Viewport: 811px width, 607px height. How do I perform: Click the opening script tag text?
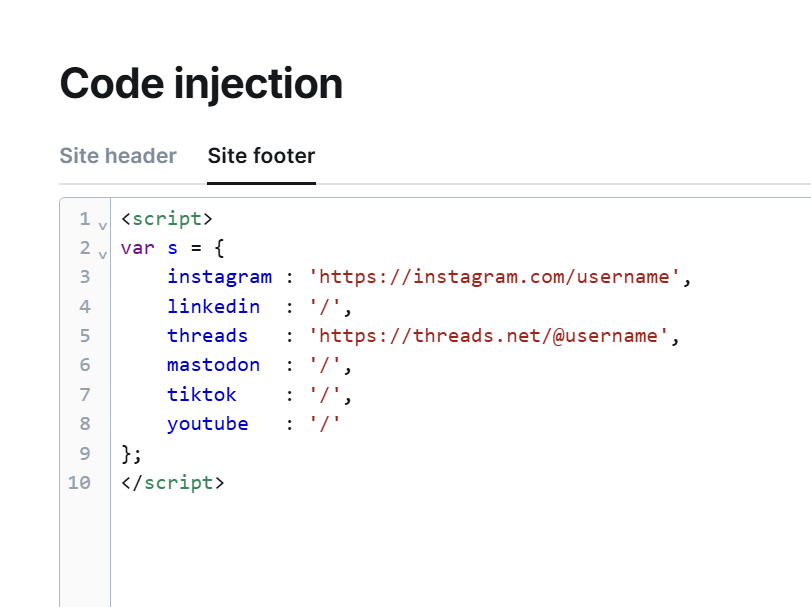[x=167, y=219]
